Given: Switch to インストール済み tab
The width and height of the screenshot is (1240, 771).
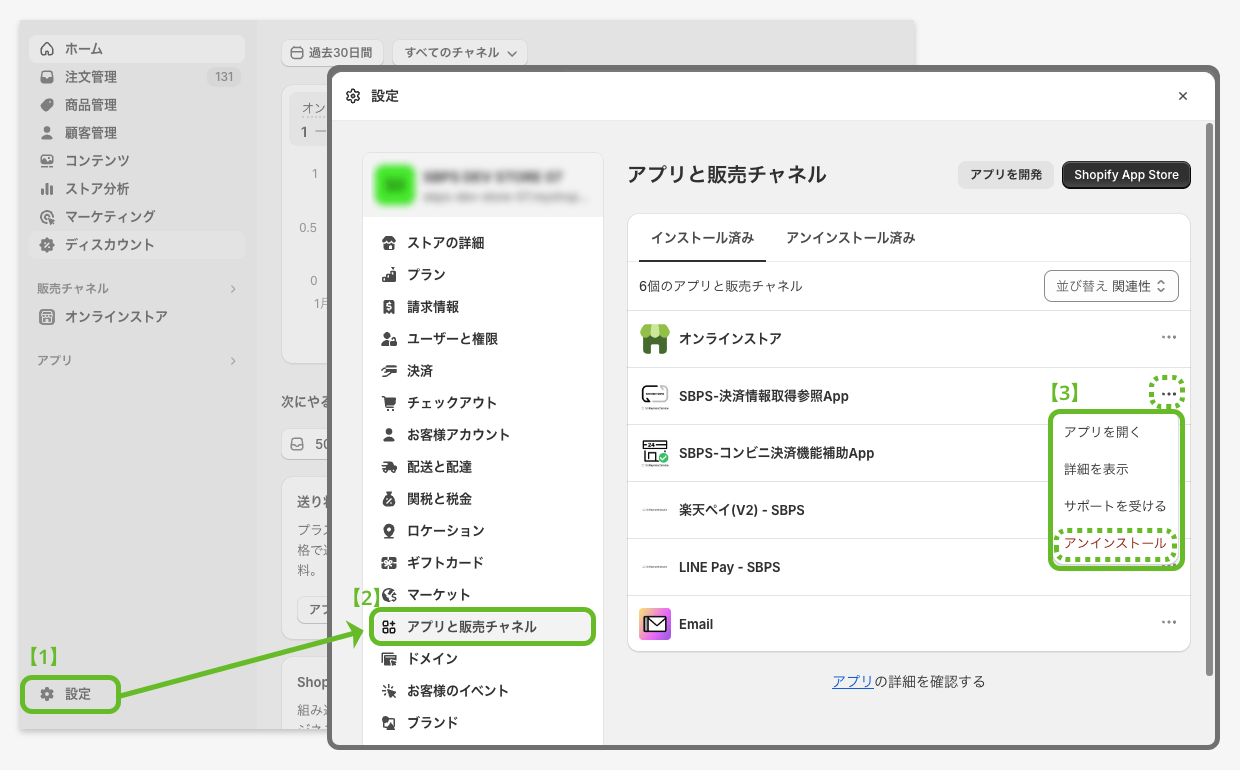Looking at the screenshot, I should click(x=702, y=238).
